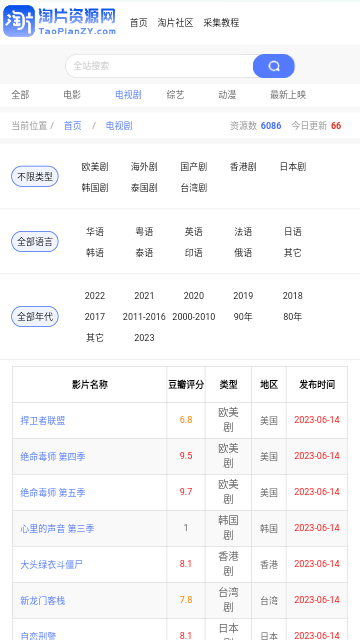Switch to the 综艺 category tab

(x=176, y=95)
